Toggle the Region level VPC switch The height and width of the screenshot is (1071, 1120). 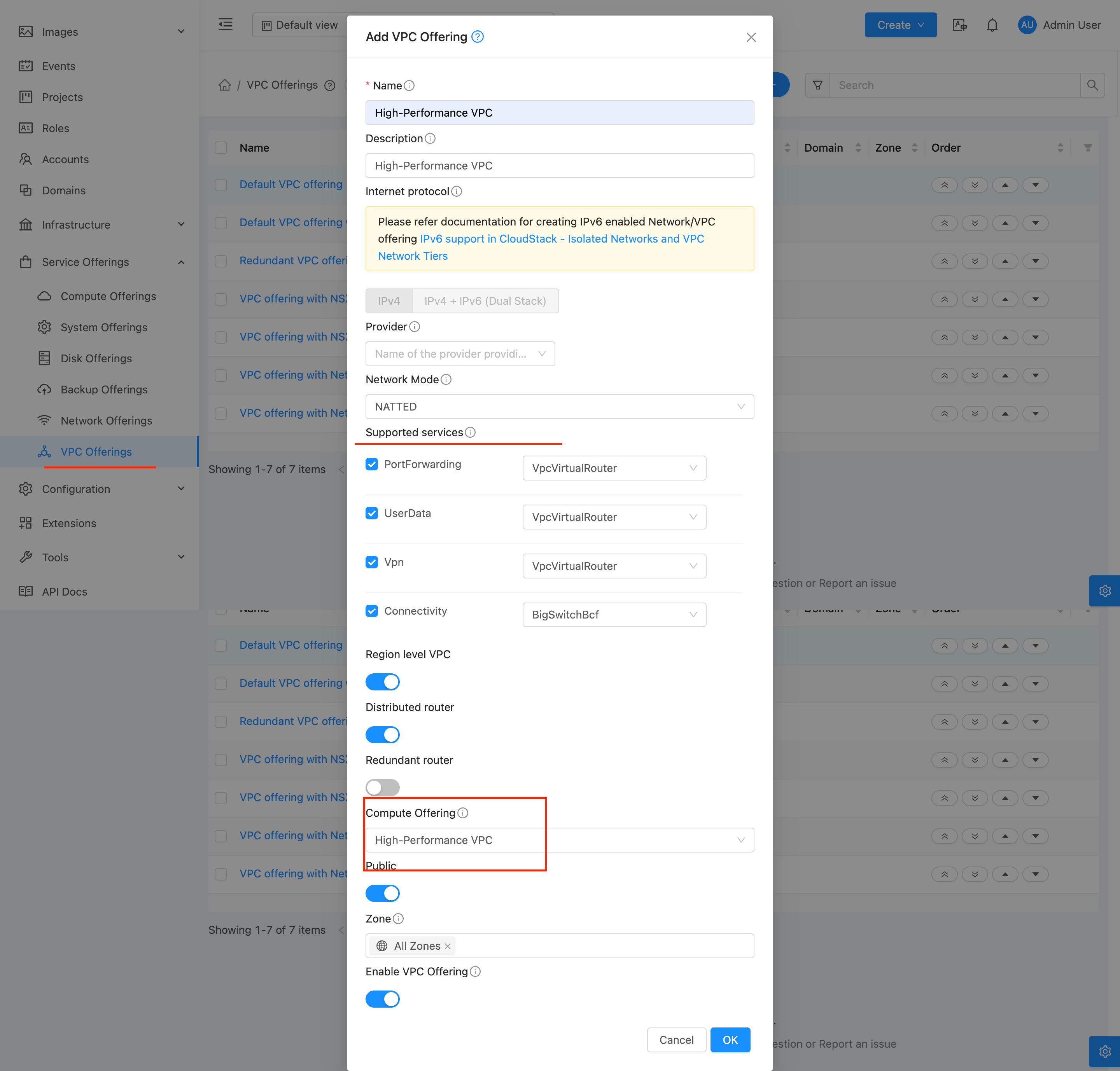click(383, 681)
